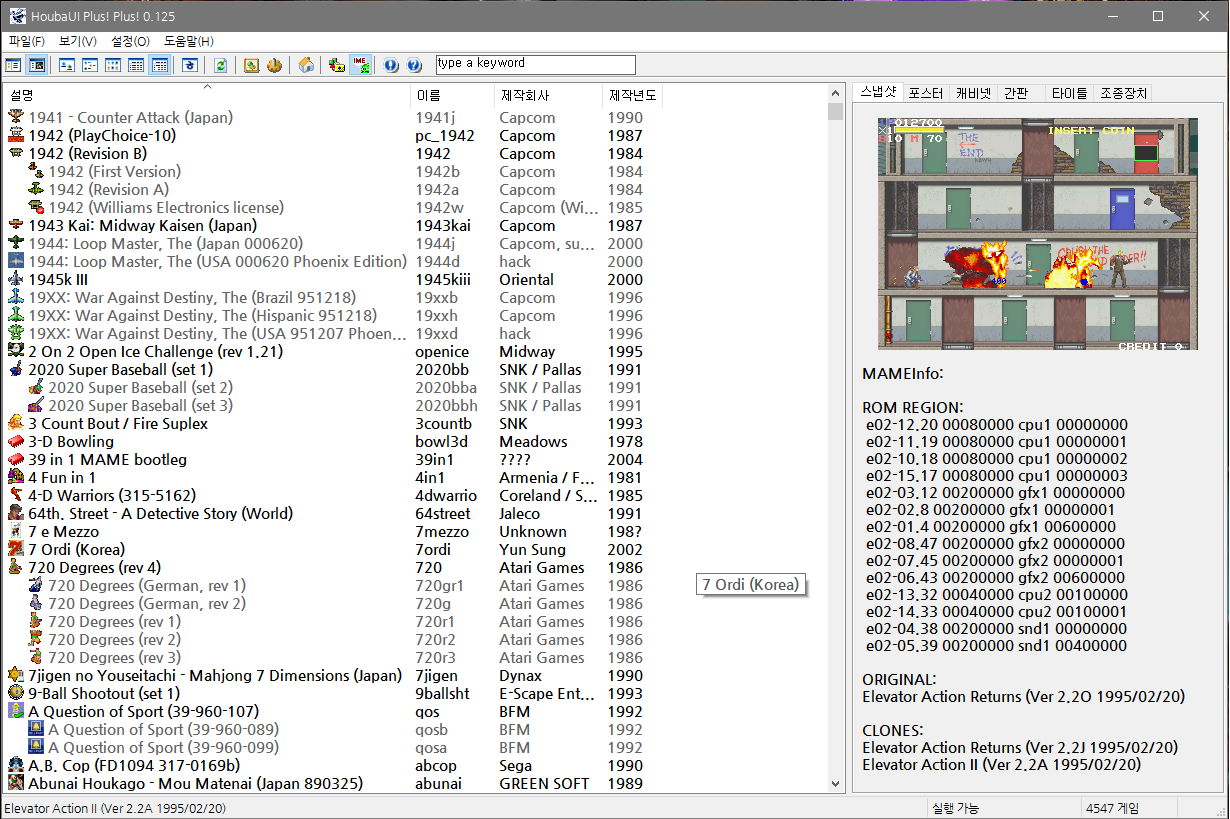
Task: Sort by the 제작년도 column header
Action: [x=633, y=95]
